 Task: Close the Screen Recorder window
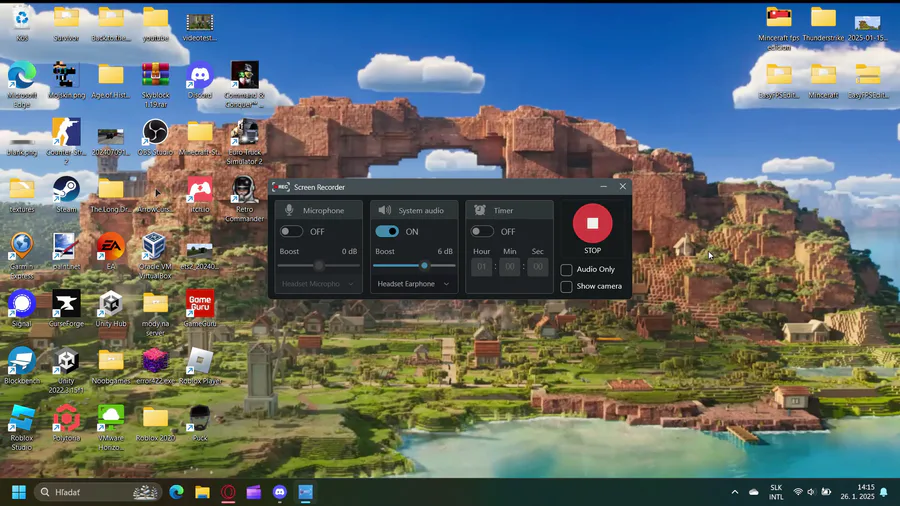(x=623, y=186)
